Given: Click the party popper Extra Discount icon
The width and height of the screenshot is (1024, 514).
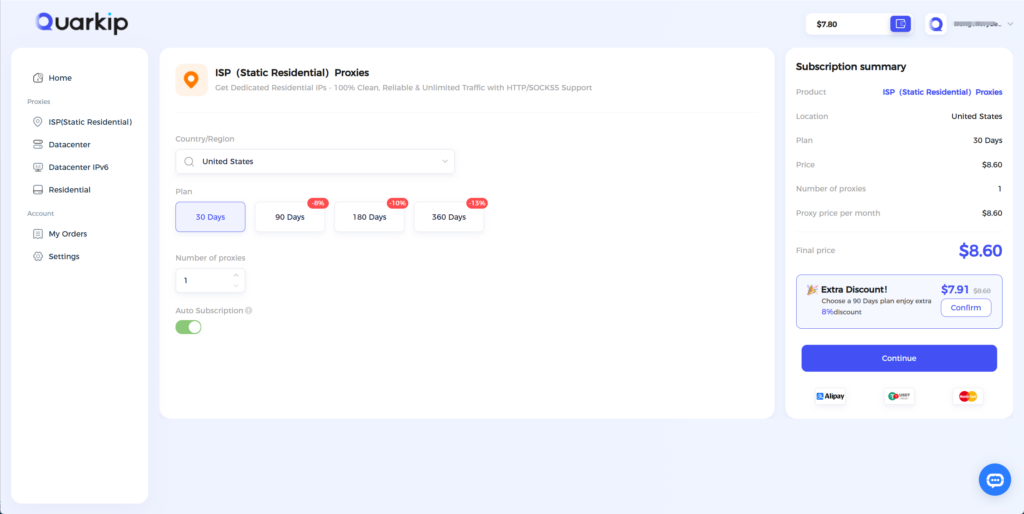Looking at the screenshot, I should pyautogui.click(x=812, y=289).
